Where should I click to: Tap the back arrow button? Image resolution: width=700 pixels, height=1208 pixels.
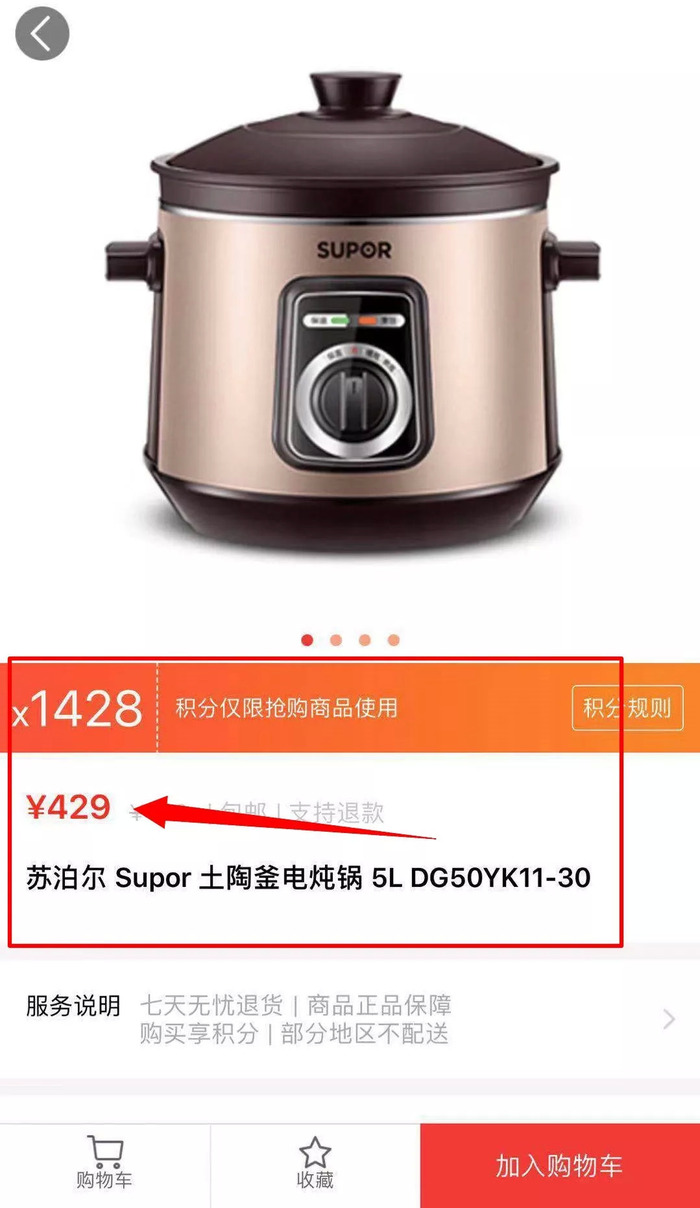point(41,34)
